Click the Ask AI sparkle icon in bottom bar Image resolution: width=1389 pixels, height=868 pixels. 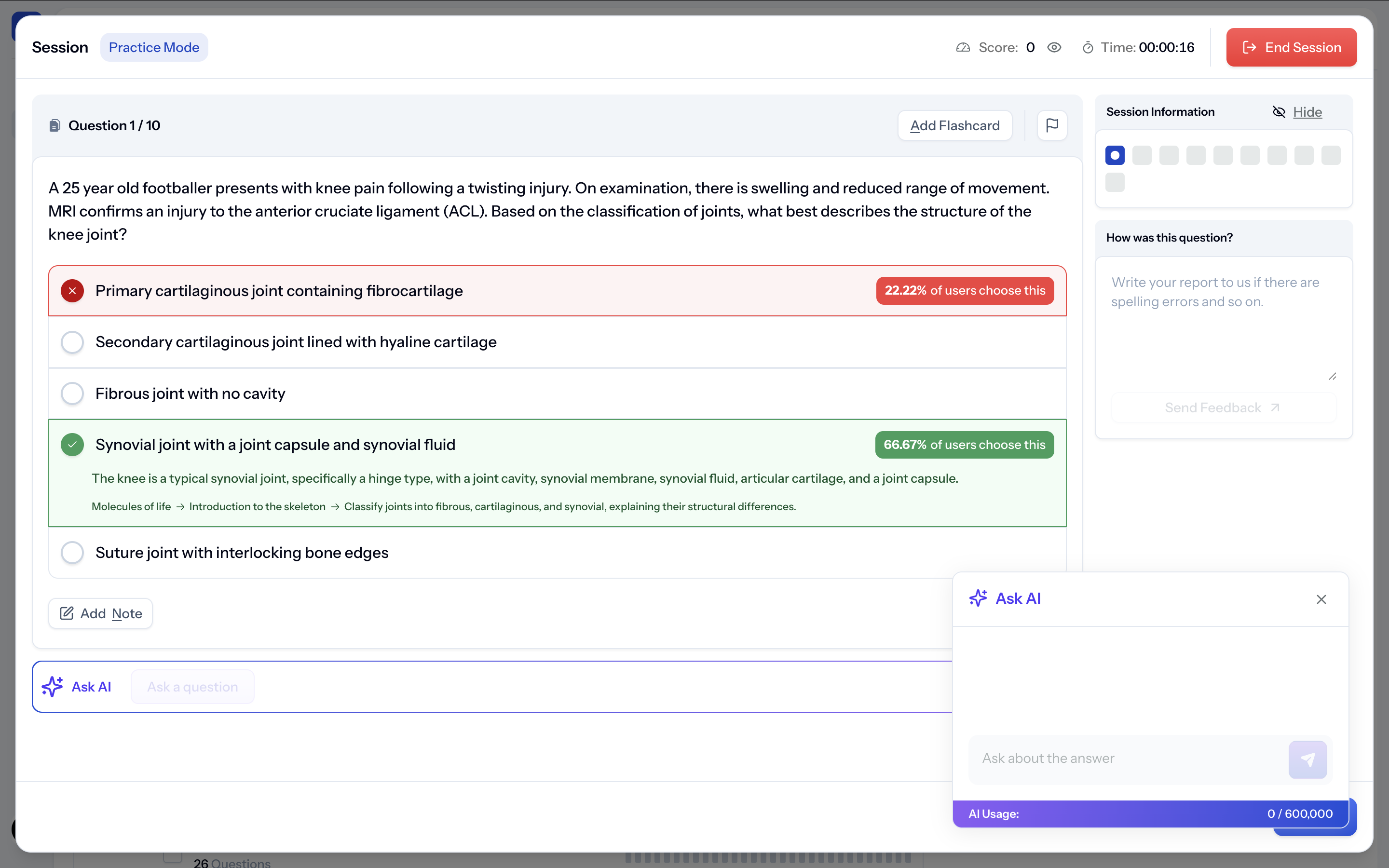point(52,687)
